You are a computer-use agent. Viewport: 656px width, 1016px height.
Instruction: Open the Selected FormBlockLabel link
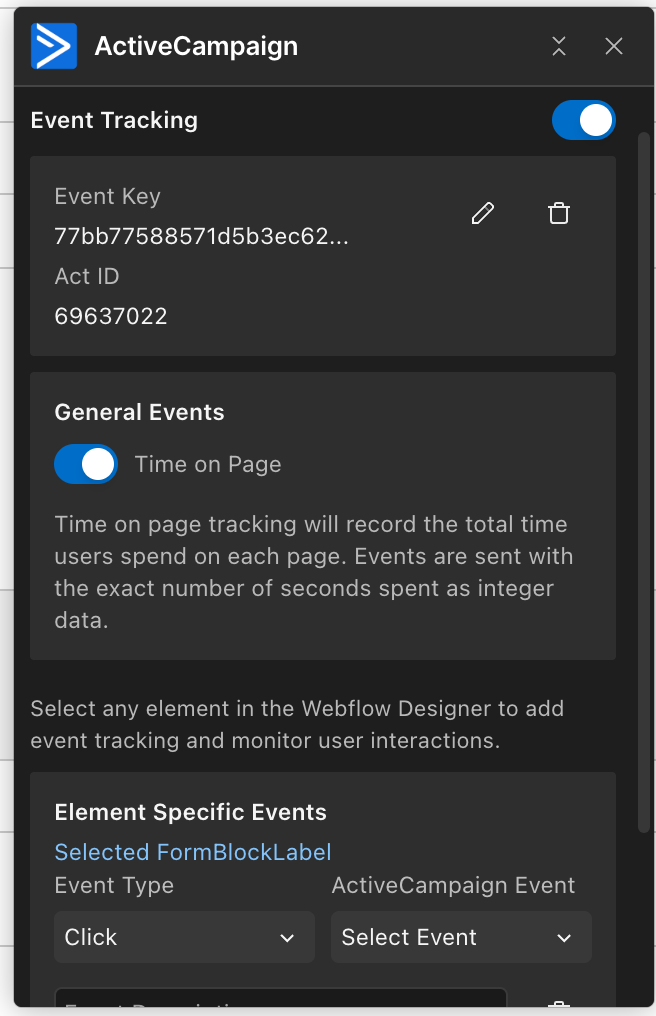192,852
